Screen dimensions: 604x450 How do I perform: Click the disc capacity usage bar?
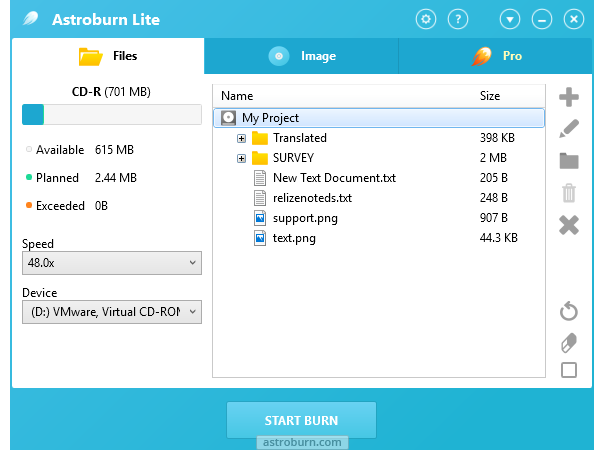coord(112,114)
